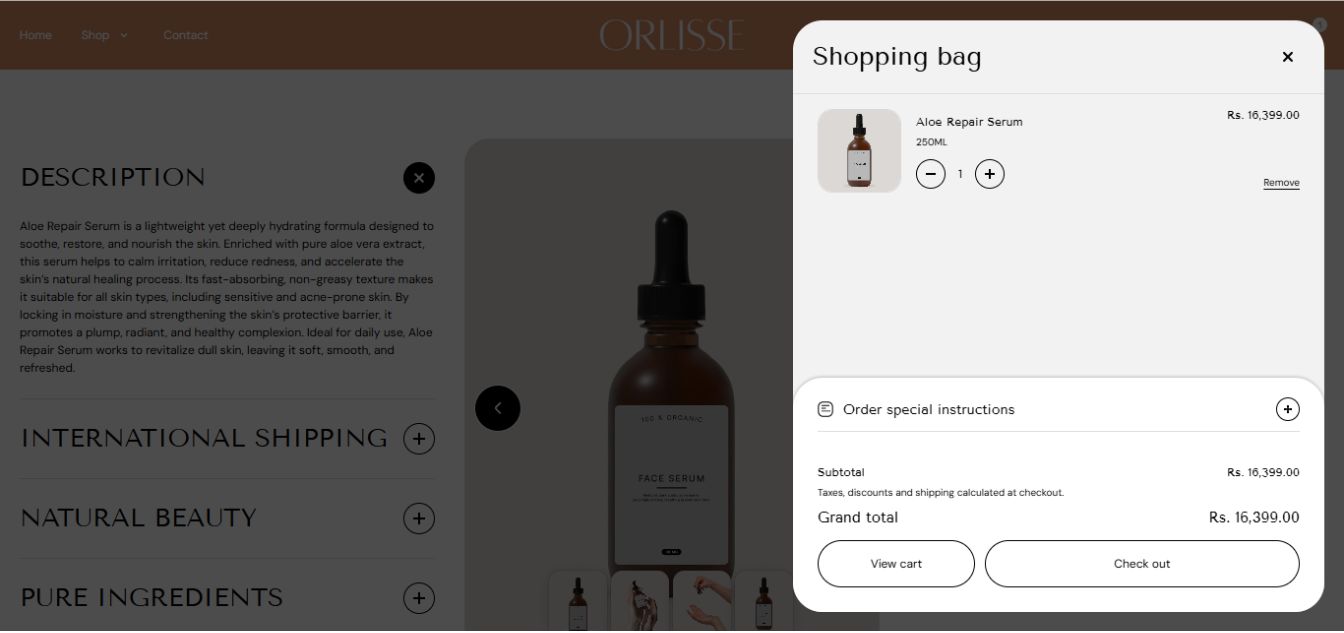1344x633 pixels.
Task: Collapse the Description section
Action: [x=419, y=178]
